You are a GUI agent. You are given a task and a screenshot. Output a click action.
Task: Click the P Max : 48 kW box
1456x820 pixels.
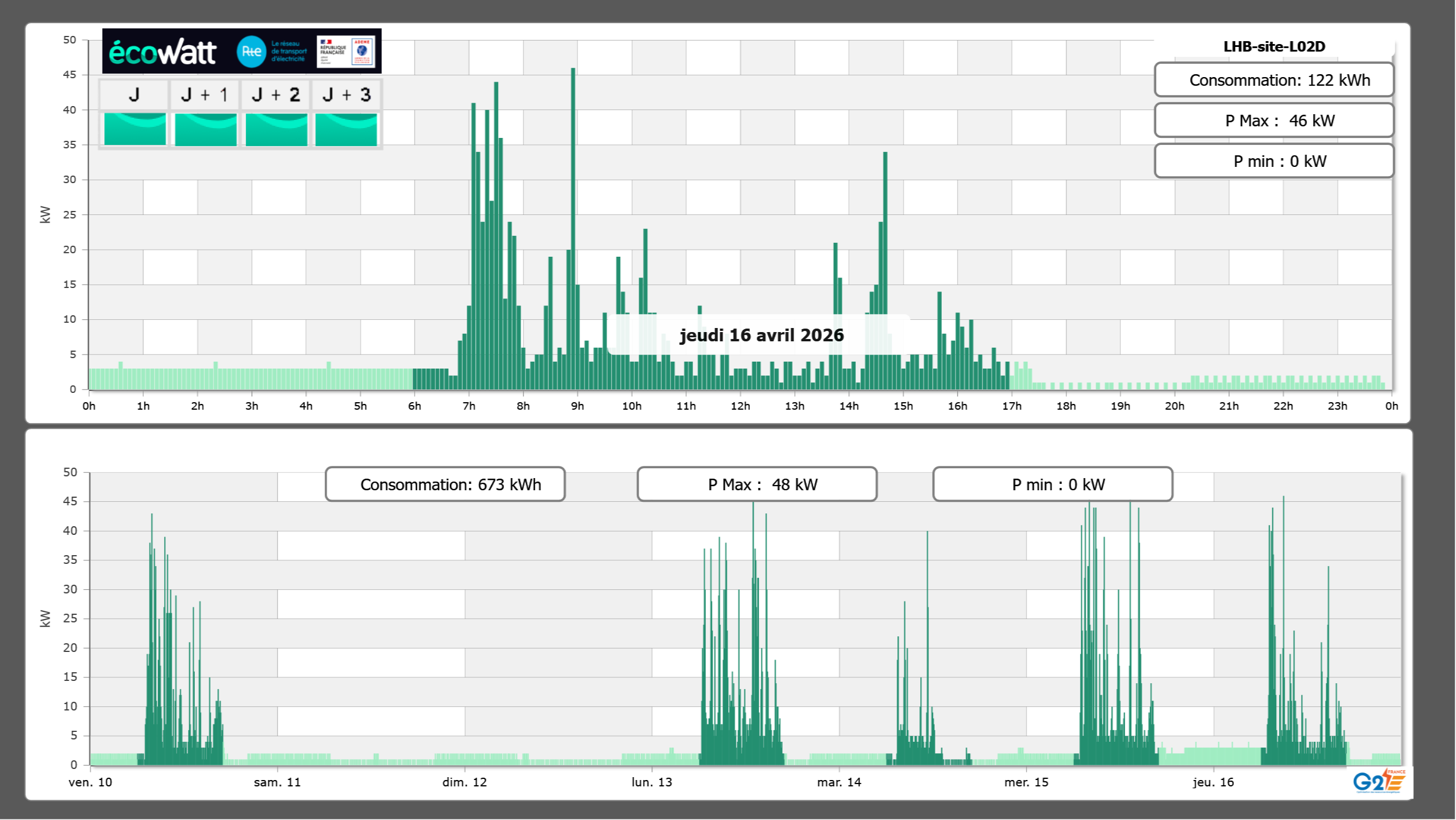click(x=757, y=484)
